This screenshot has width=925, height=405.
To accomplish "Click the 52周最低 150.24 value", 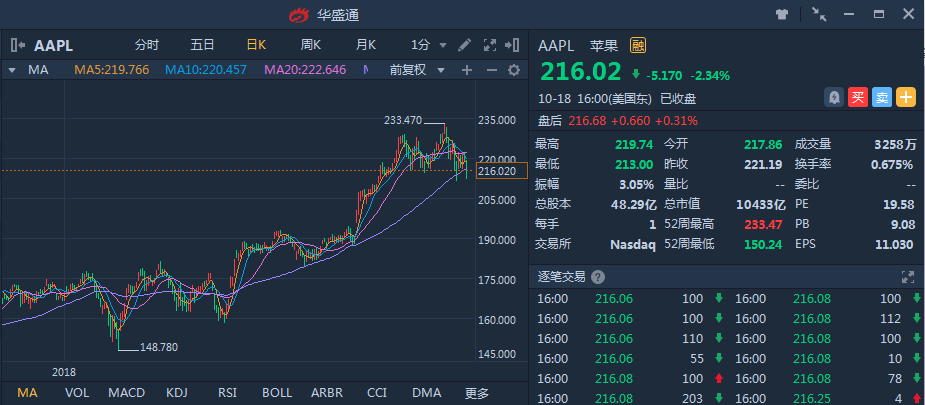I will pos(763,244).
